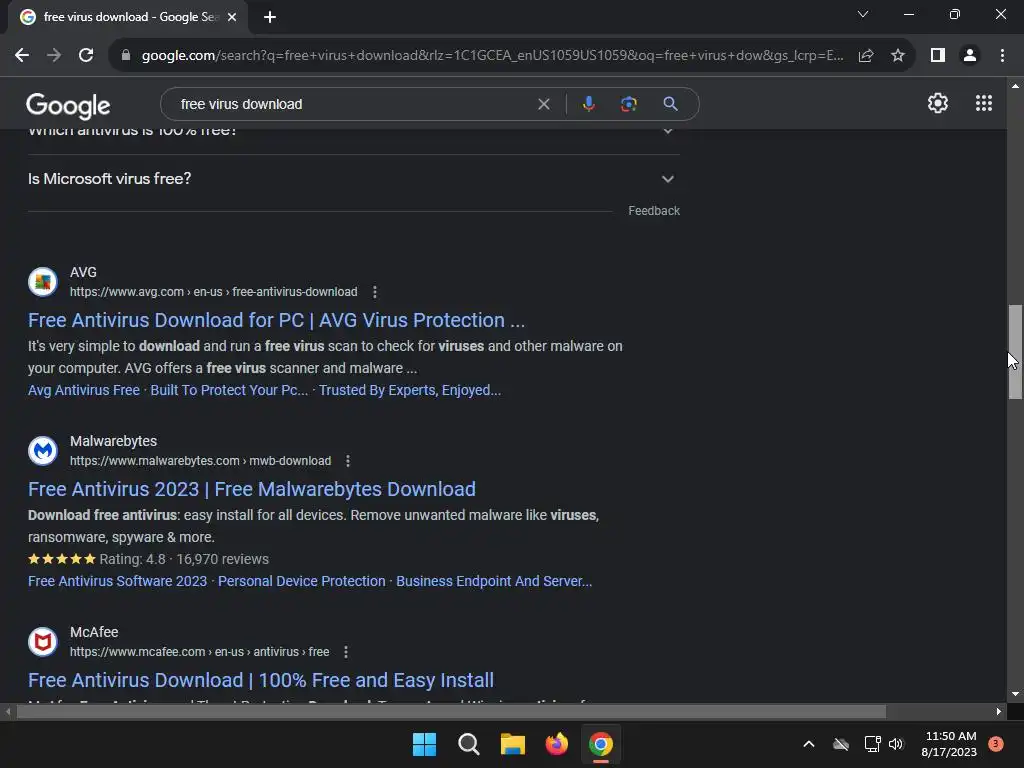Click the horizontal scrollbar thumb
The width and height of the screenshot is (1024, 768).
click(451, 712)
